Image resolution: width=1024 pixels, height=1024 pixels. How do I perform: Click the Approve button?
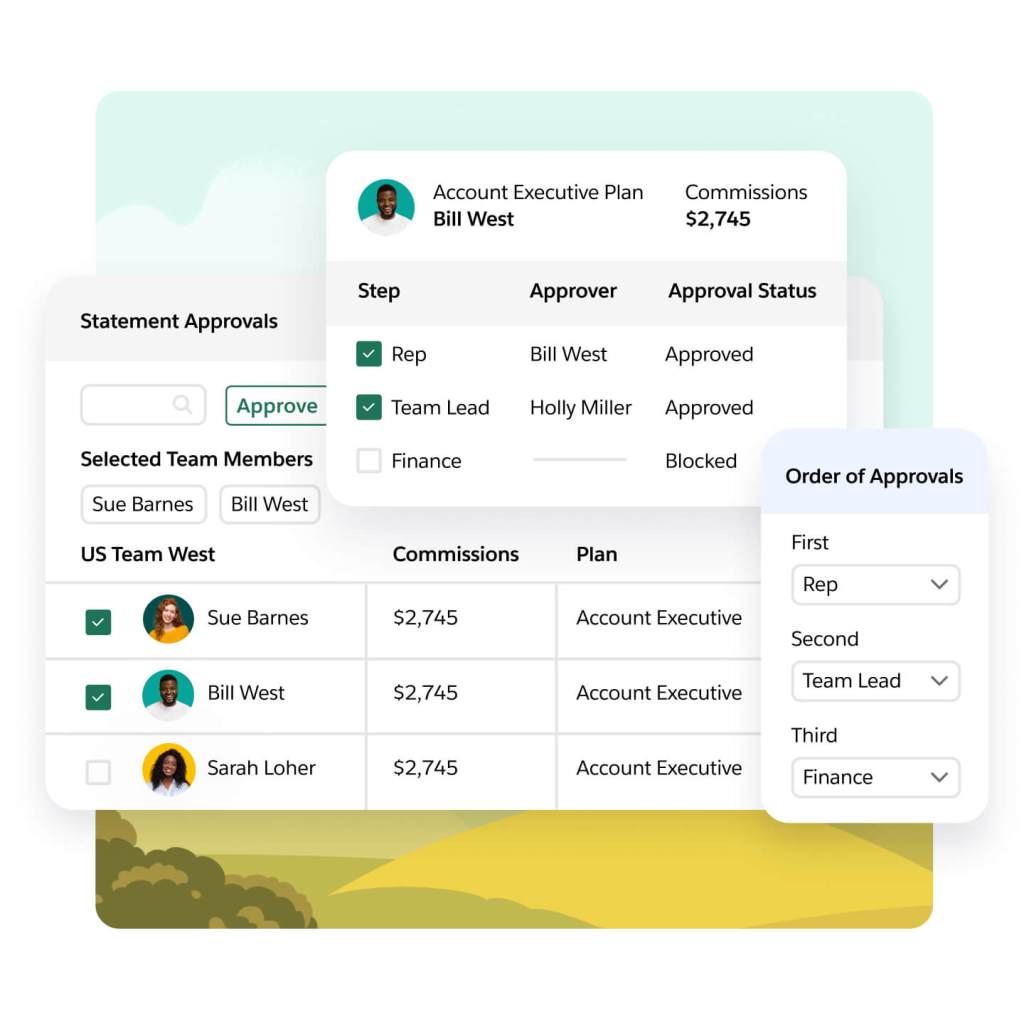(276, 406)
